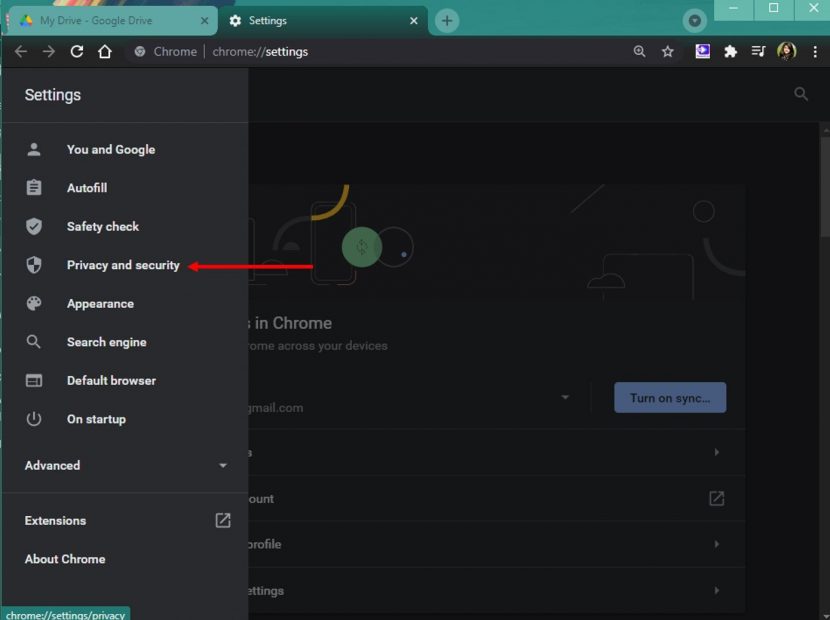Open the media controls icon
The width and height of the screenshot is (830, 620).
coord(758,51)
